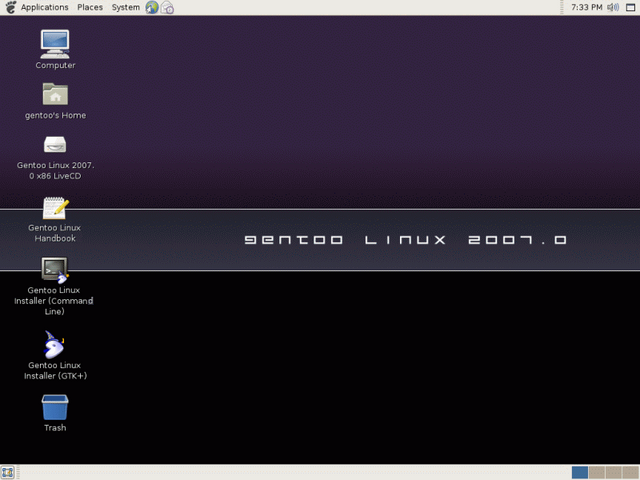Click the 7:33 PM clock
The height and width of the screenshot is (480, 640).
[587, 7]
